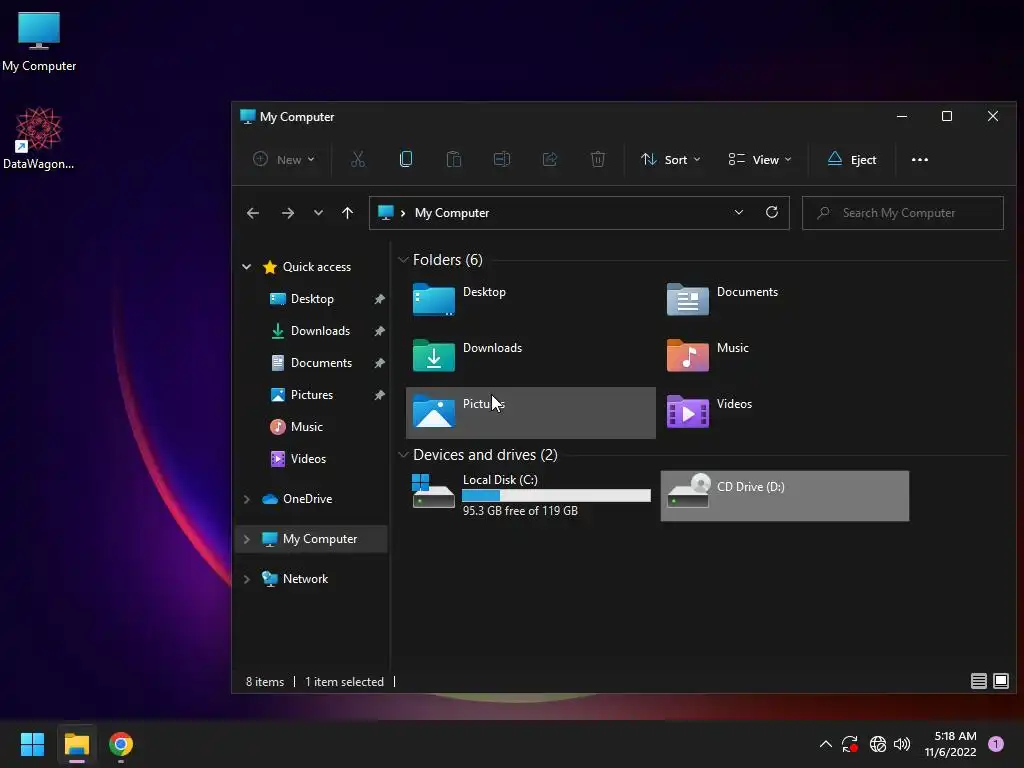The height and width of the screenshot is (768, 1024).
Task: Click the DataWagon desktop shortcut
Action: click(x=39, y=138)
